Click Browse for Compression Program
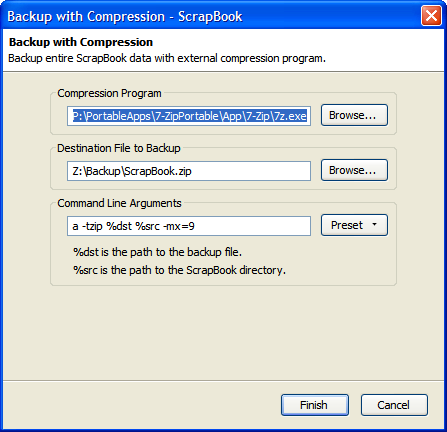The image size is (447, 432). (354, 115)
